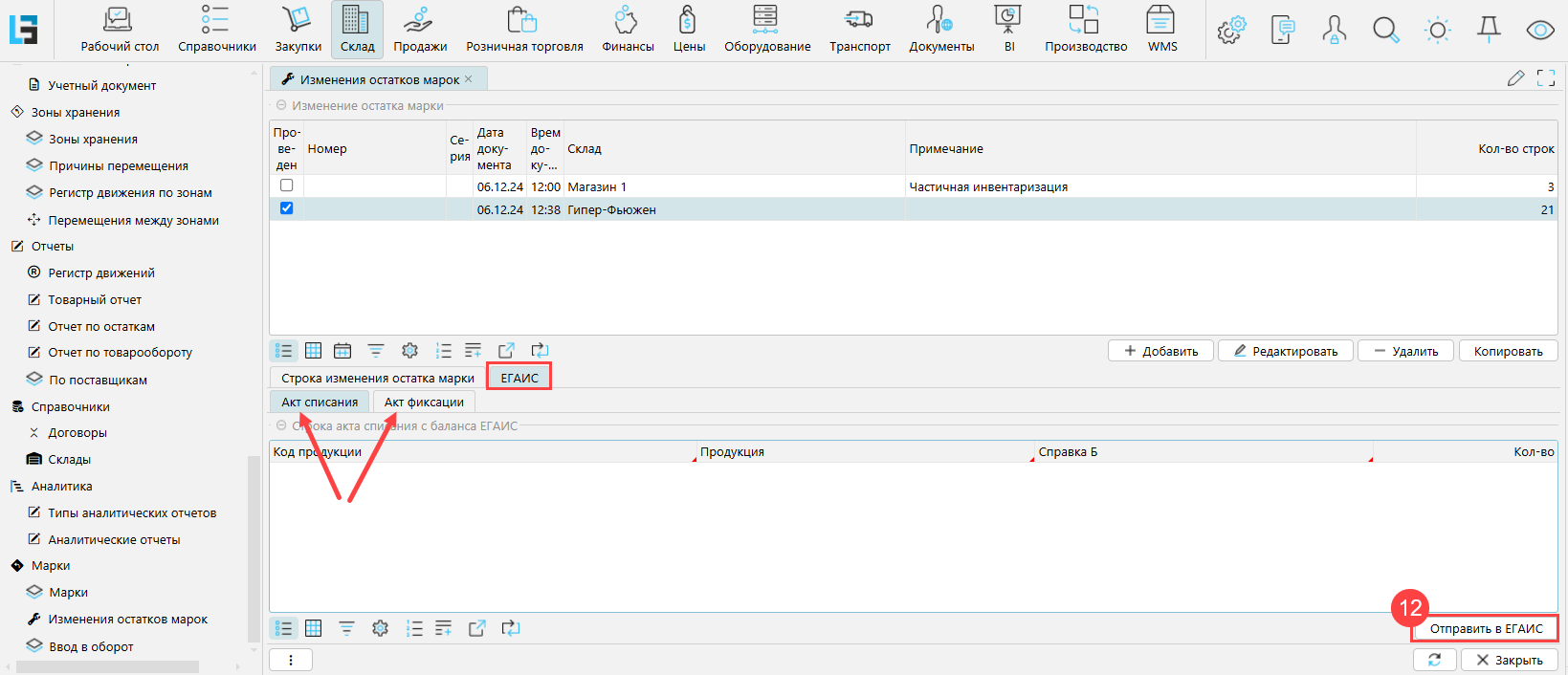The width and height of the screenshot is (1568, 675).
Task: Collapse the Изменение остатка марки section
Action: (281, 106)
